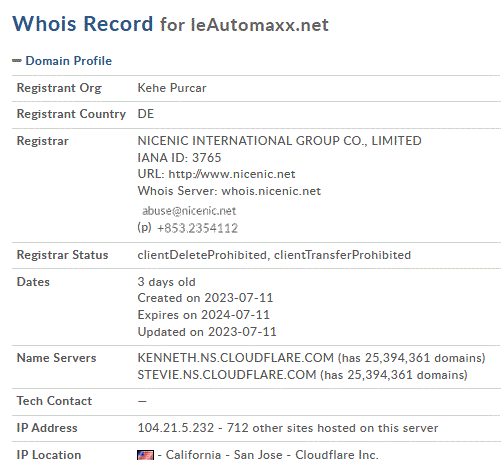502x461 pixels.
Task: Open 712 other sites hosted on this server
Action: point(332,428)
